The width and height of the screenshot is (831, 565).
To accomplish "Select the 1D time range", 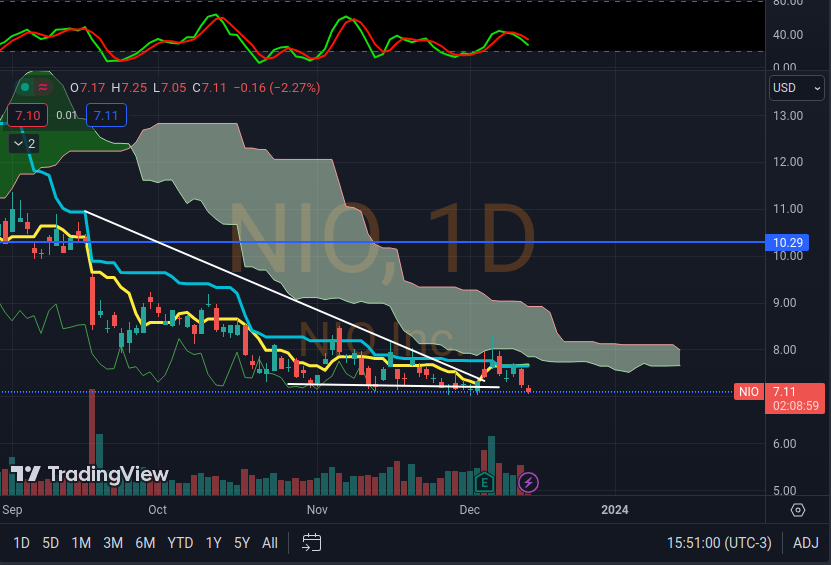I will point(21,543).
